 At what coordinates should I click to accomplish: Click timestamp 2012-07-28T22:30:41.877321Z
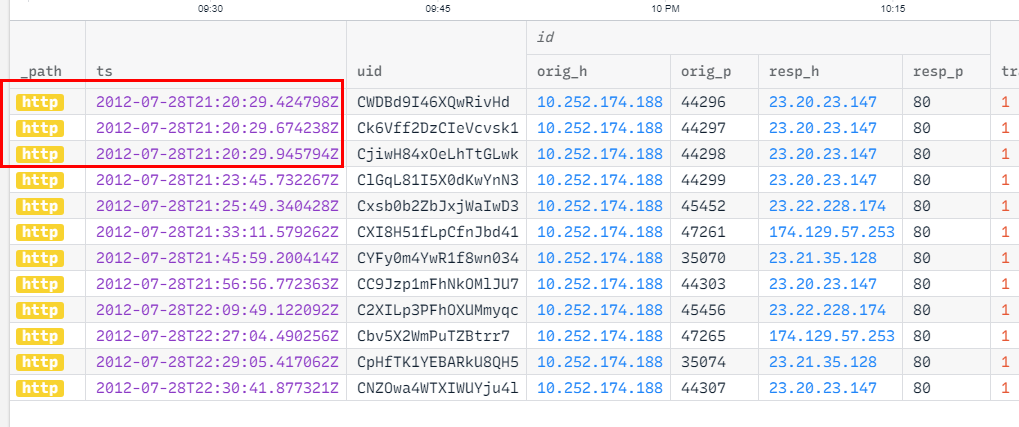[x=218, y=388]
